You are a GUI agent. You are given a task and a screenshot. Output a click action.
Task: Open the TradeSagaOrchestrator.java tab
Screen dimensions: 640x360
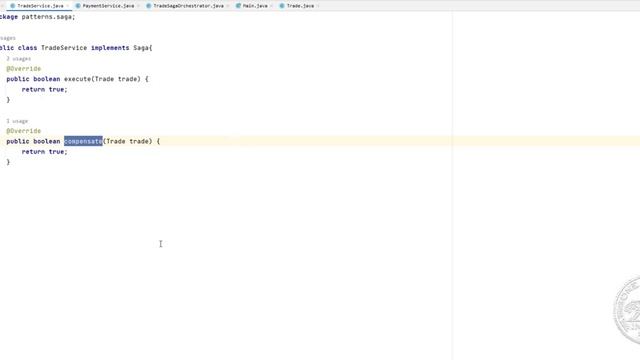(x=188, y=6)
